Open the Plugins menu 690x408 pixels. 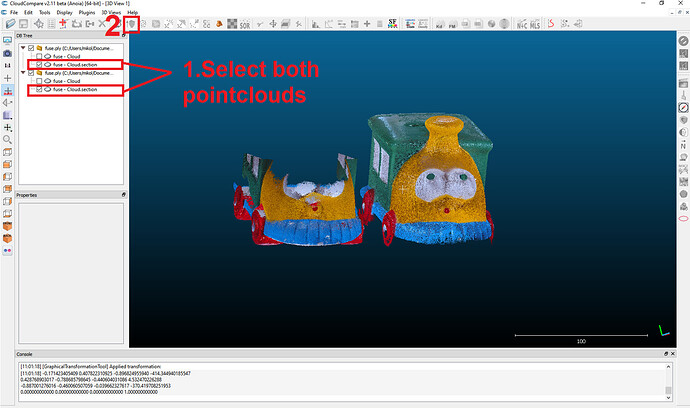point(87,12)
